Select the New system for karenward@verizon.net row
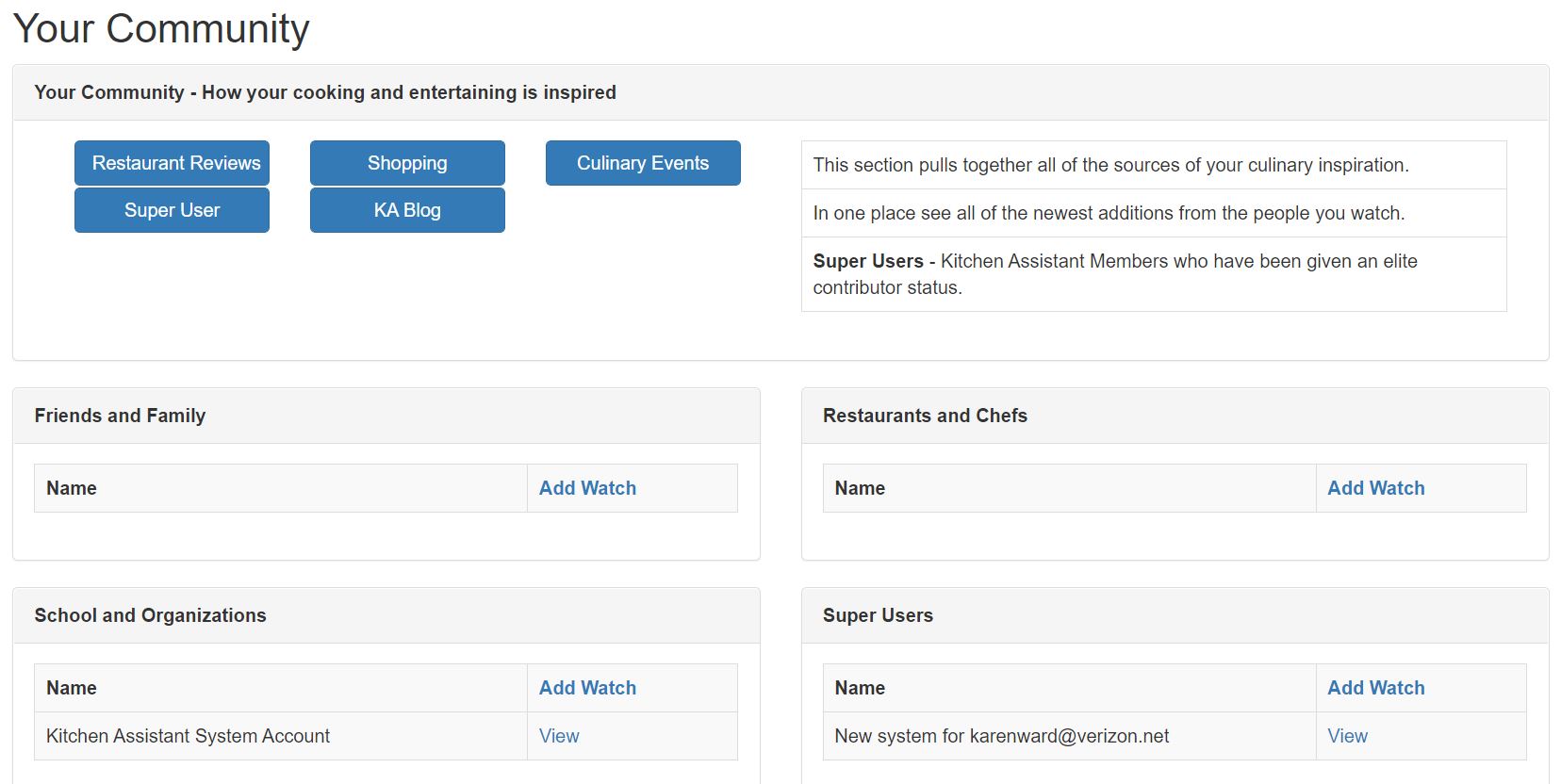 point(1175,736)
